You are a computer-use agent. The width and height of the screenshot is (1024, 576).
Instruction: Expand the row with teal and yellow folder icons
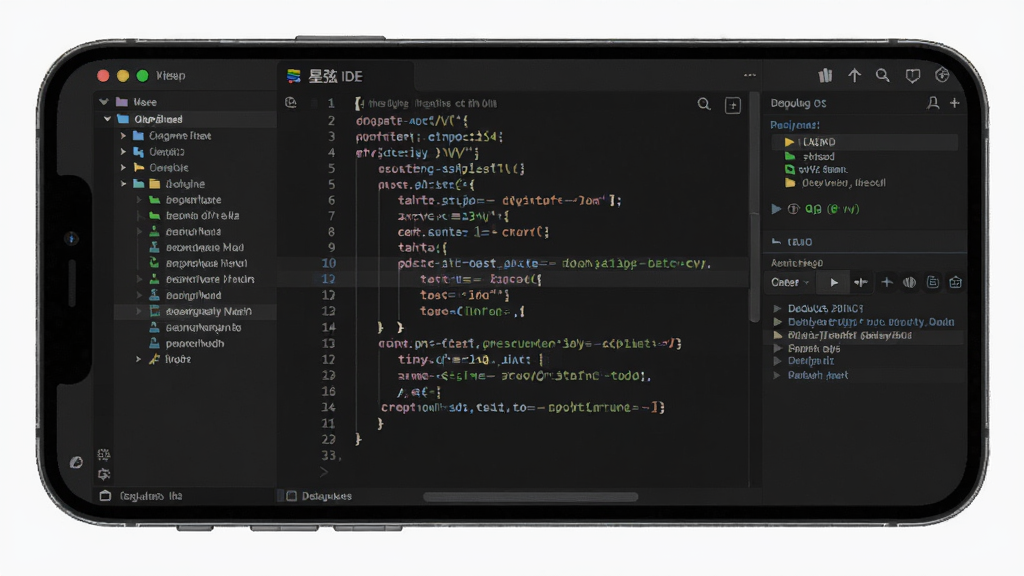click(x=123, y=184)
